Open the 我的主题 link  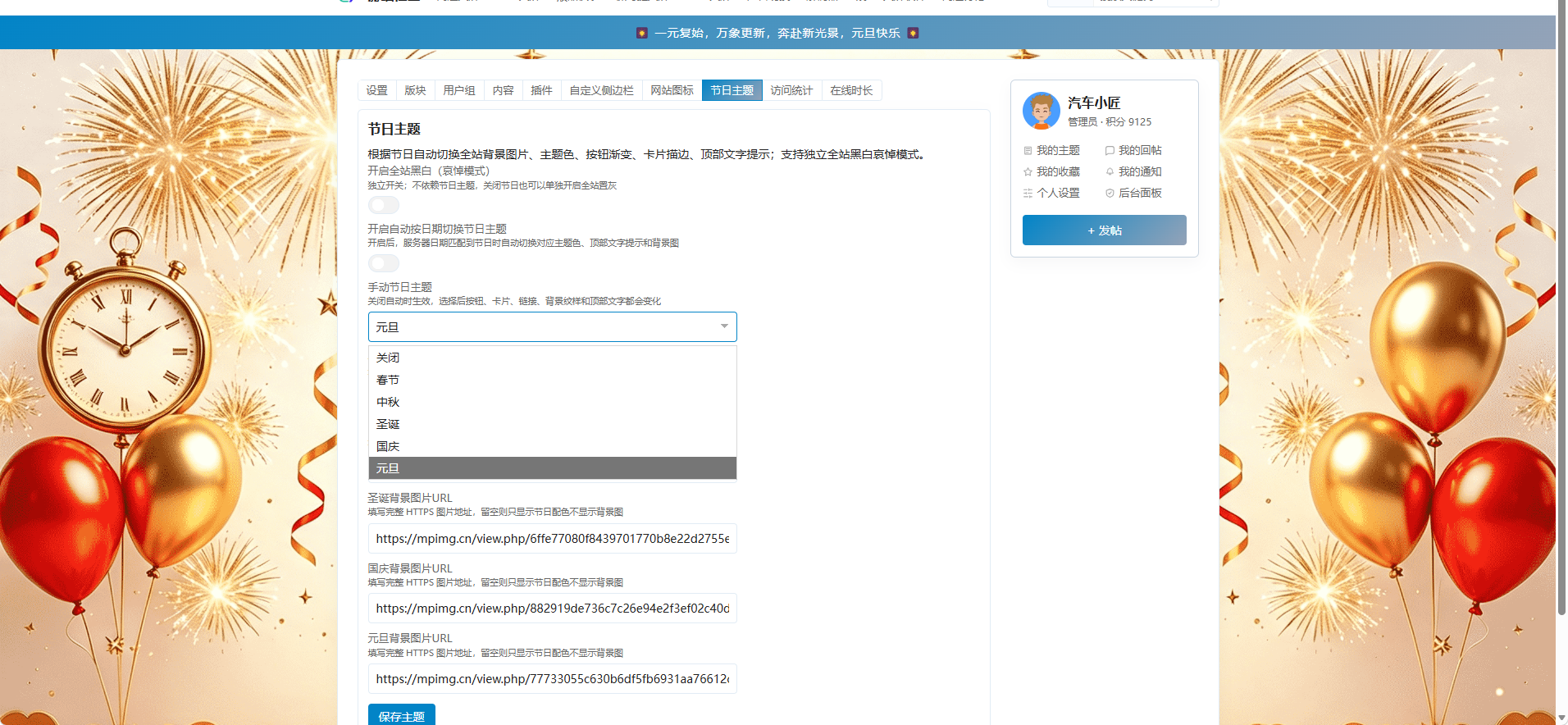click(1058, 151)
